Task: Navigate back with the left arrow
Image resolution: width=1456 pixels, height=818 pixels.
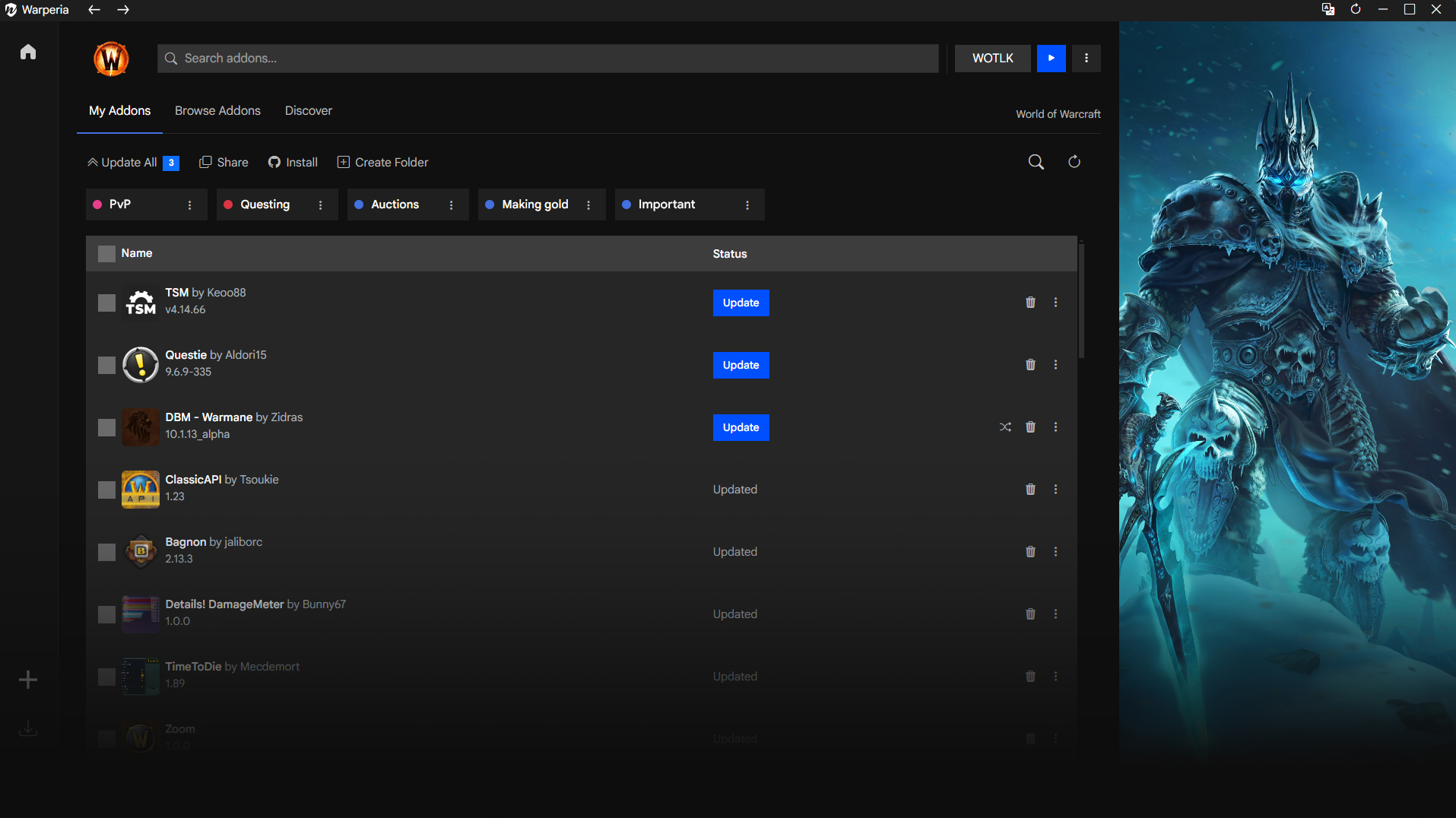Action: pos(94,10)
